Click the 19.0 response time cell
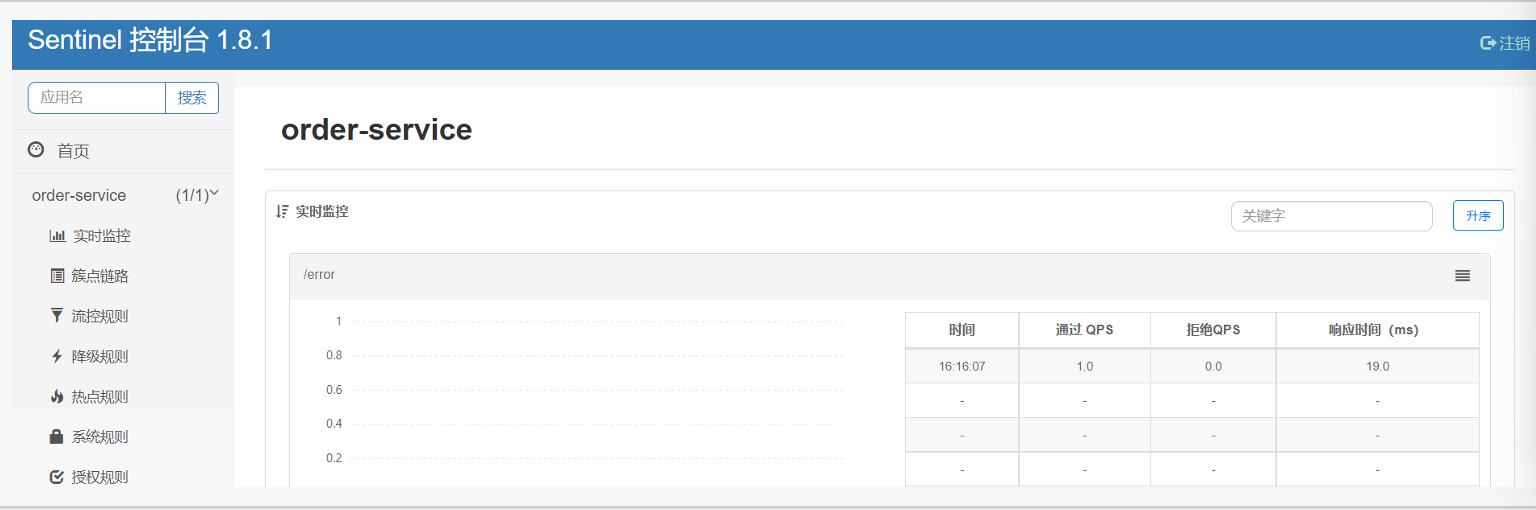 [1377, 366]
